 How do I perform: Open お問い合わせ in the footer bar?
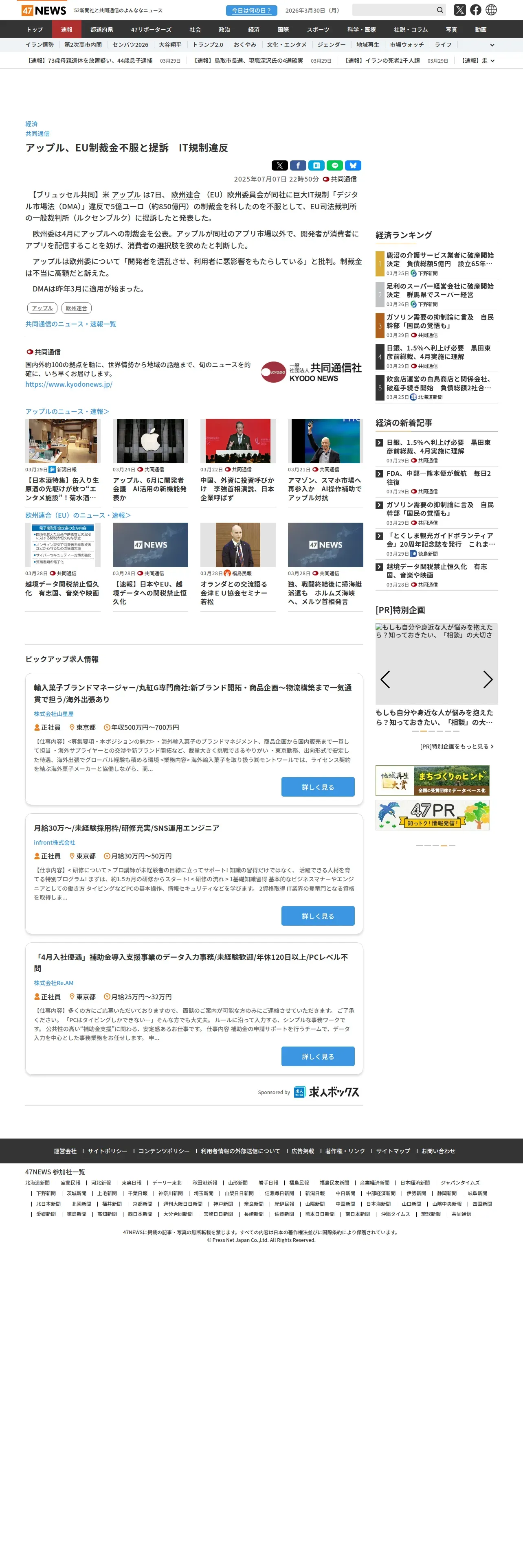pyautogui.click(x=438, y=1151)
